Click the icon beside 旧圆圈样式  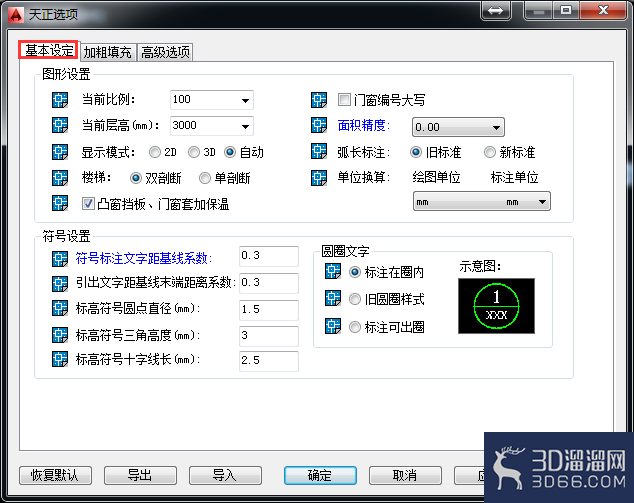click(333, 299)
